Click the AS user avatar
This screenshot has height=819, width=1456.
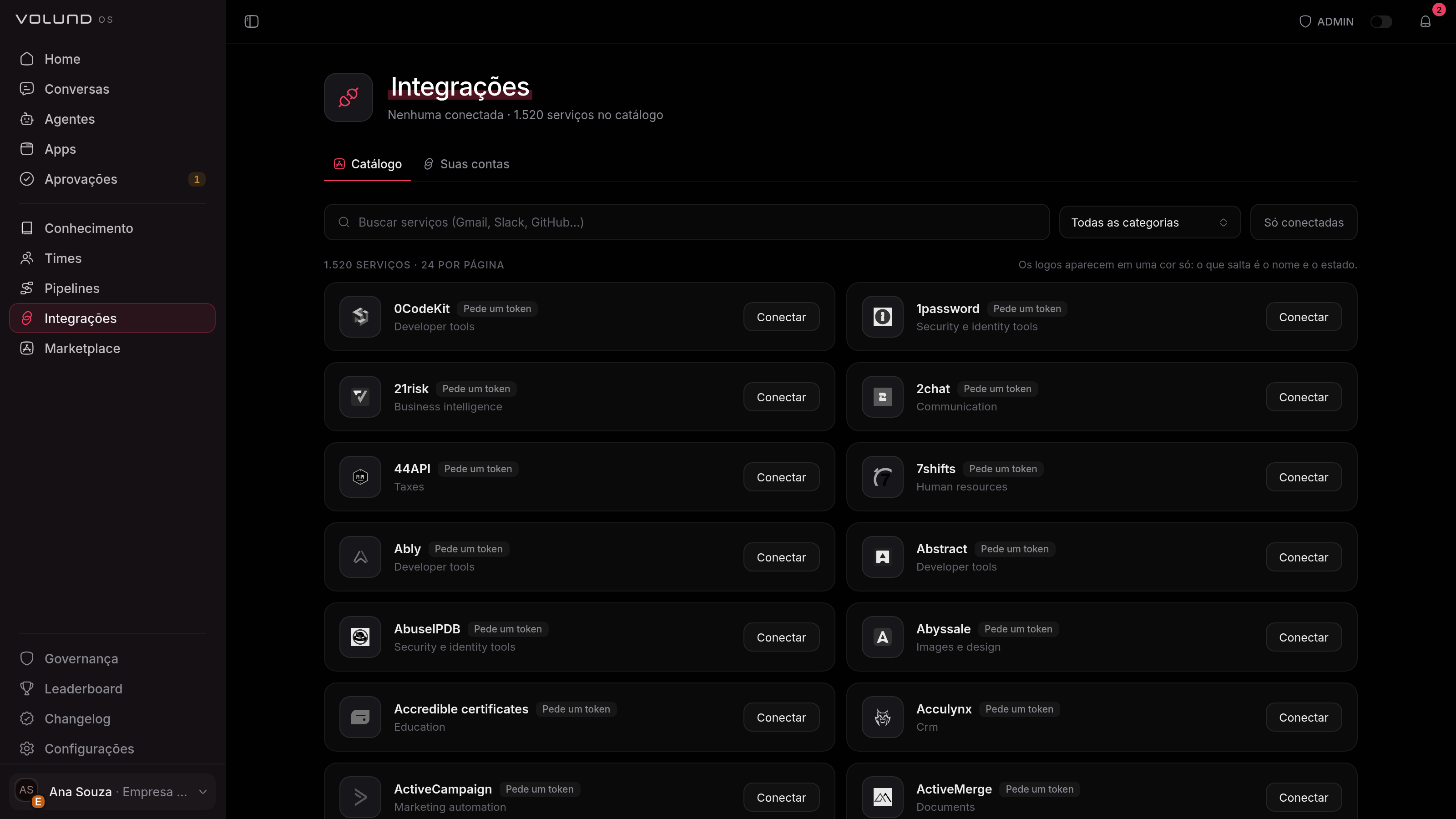coord(26,789)
